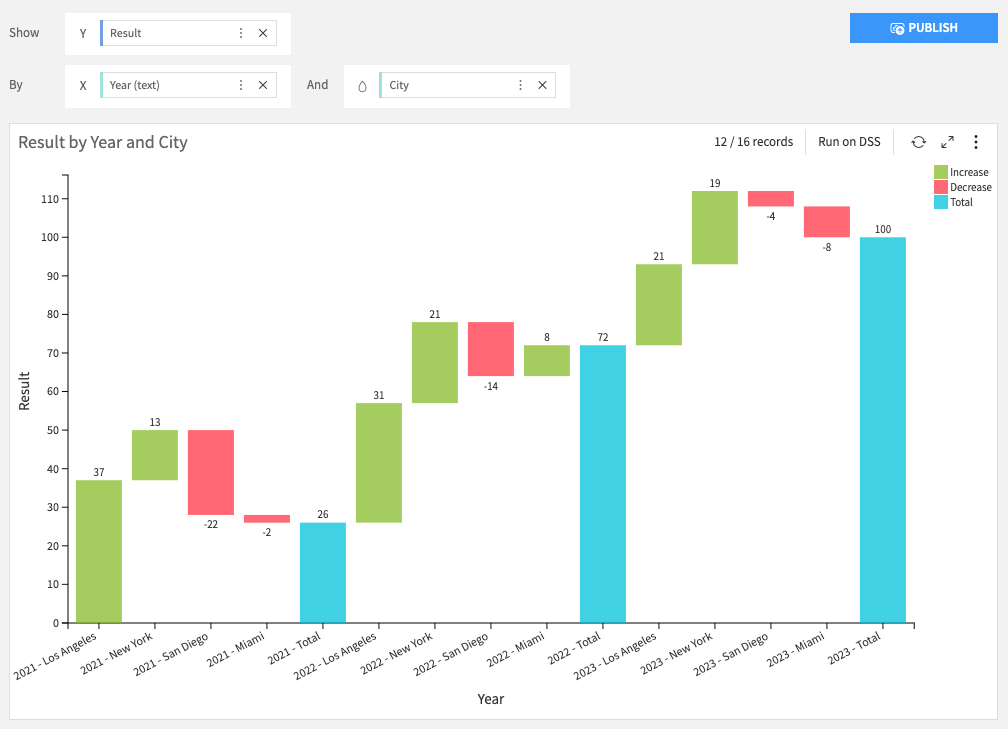Open options menu for the Year (text) field

241,85
